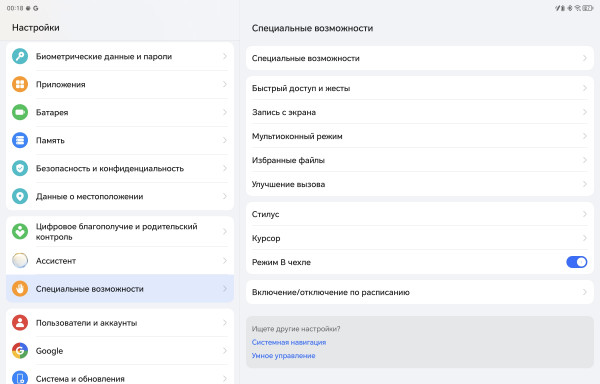
Task: Click the red person icon for Пользователи и аккаунты
Action: click(20, 322)
